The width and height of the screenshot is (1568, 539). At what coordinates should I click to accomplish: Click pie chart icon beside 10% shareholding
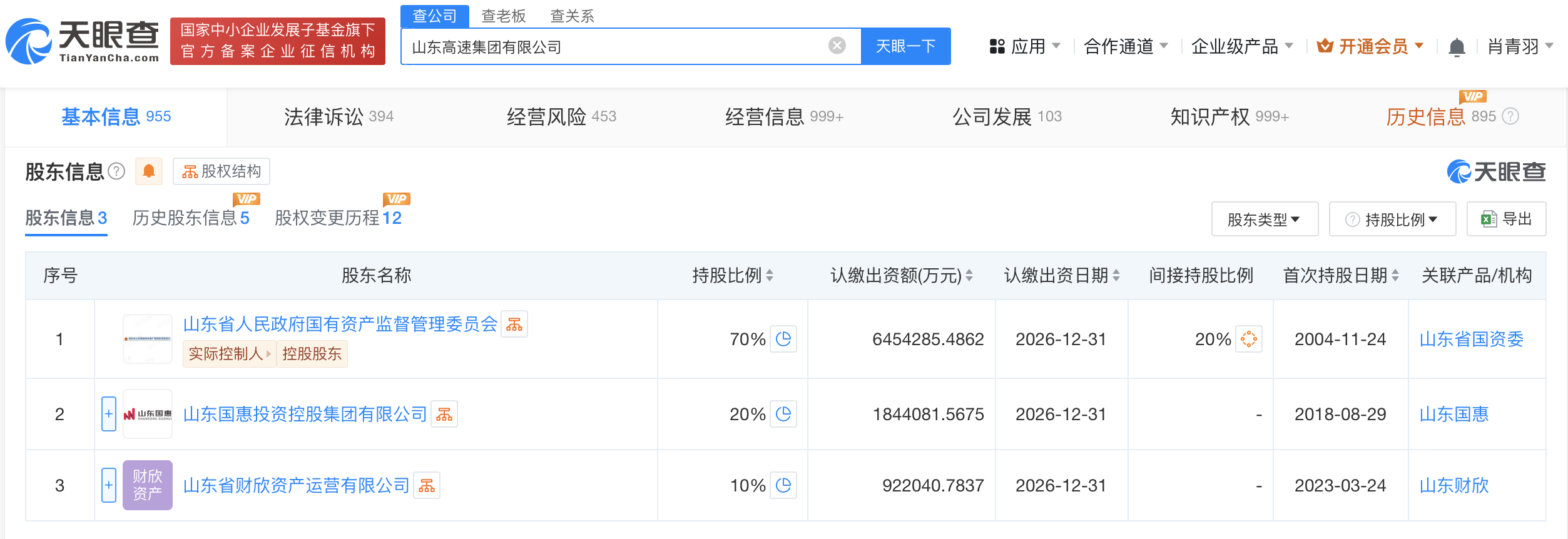[x=783, y=485]
